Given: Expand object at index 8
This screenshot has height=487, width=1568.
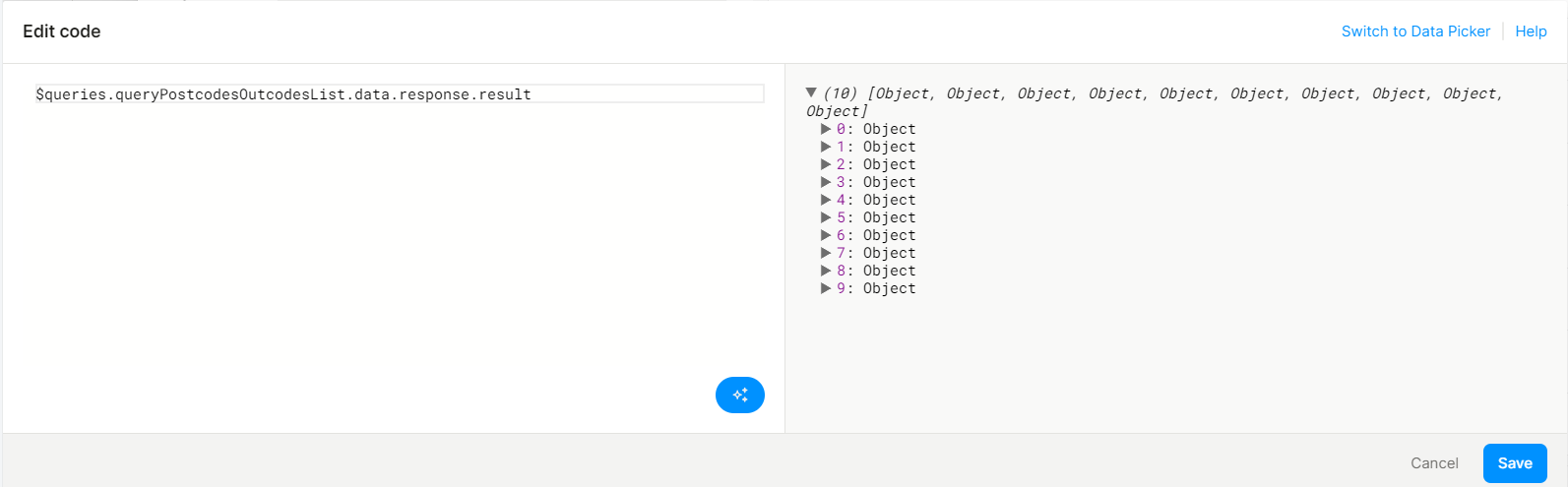Looking at the screenshot, I should pyautogui.click(x=826, y=271).
